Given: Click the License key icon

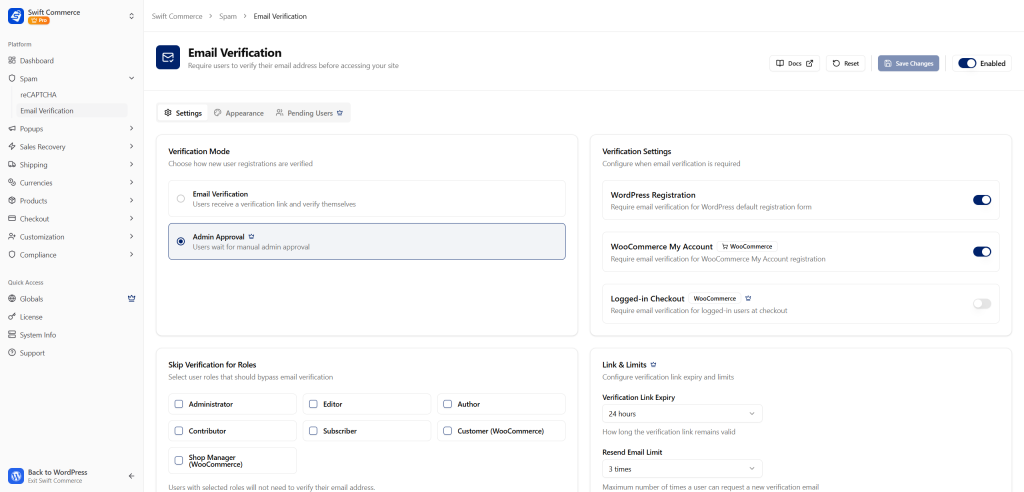Looking at the screenshot, I should coord(12,317).
